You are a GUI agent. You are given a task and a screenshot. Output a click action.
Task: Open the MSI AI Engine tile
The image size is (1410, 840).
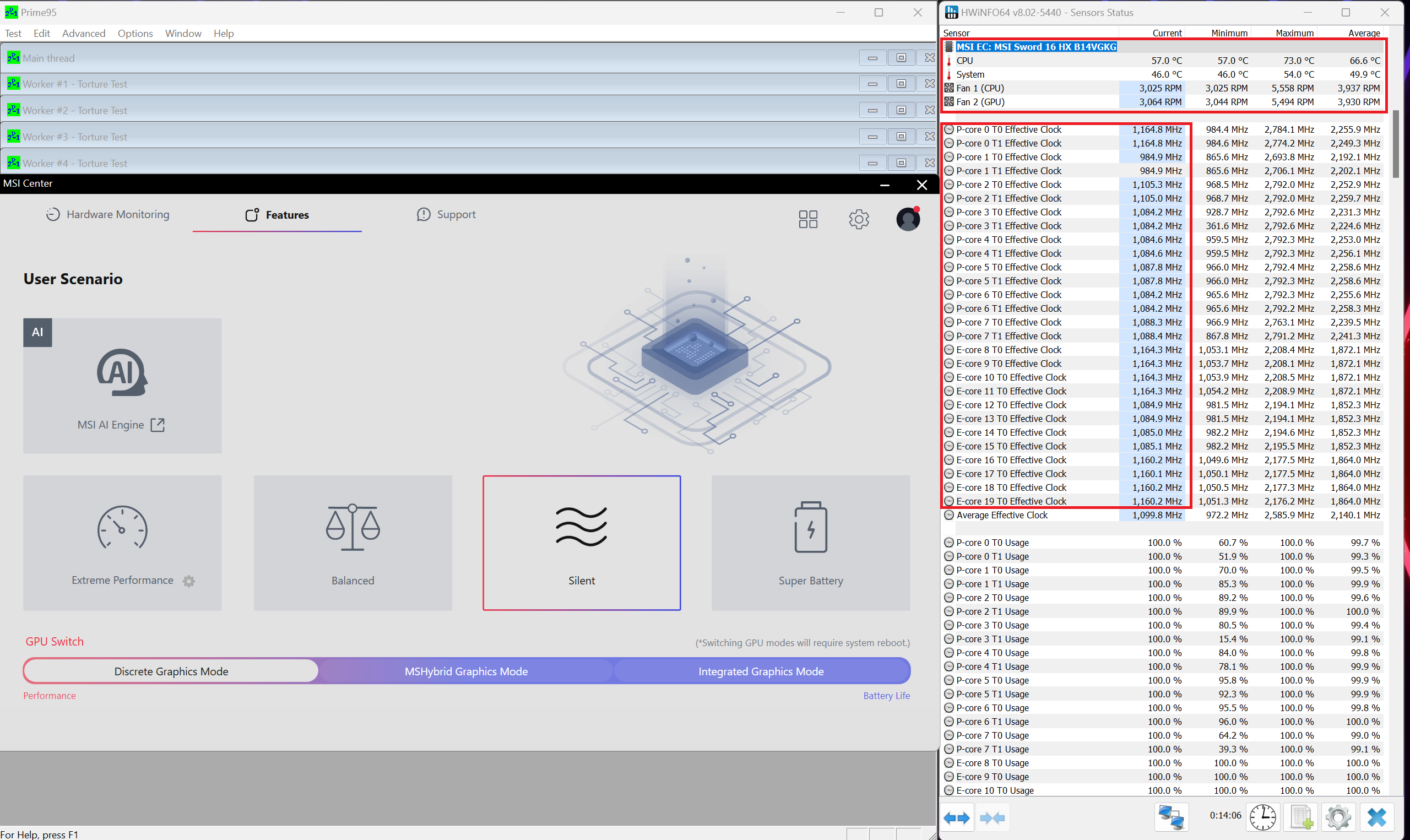tap(122, 386)
